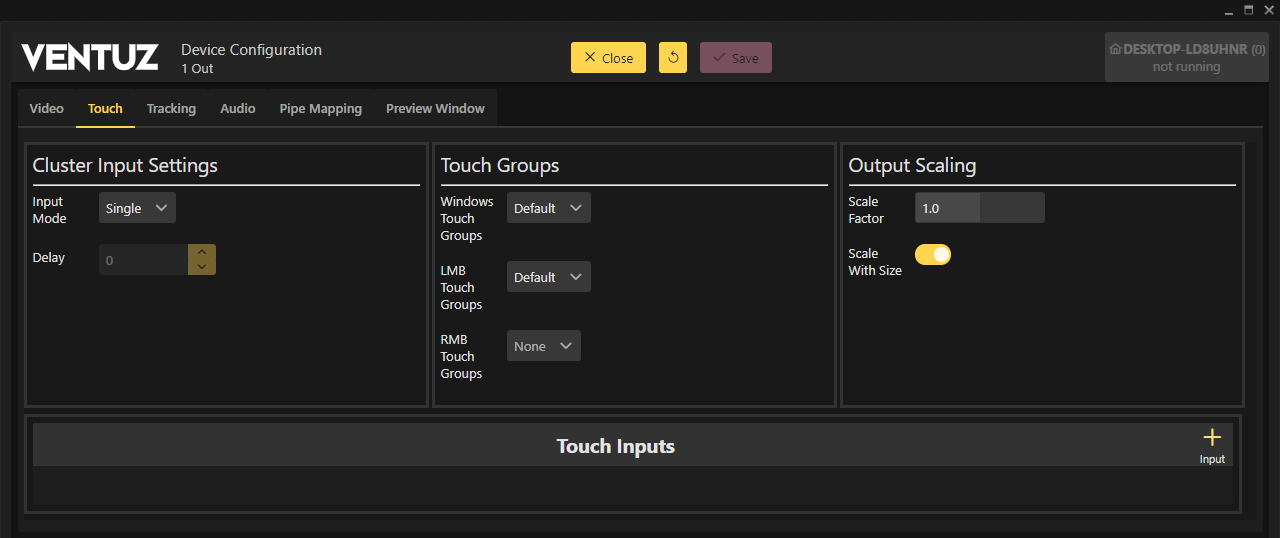Switch to the Video tab
1280x538 pixels.
(47, 109)
